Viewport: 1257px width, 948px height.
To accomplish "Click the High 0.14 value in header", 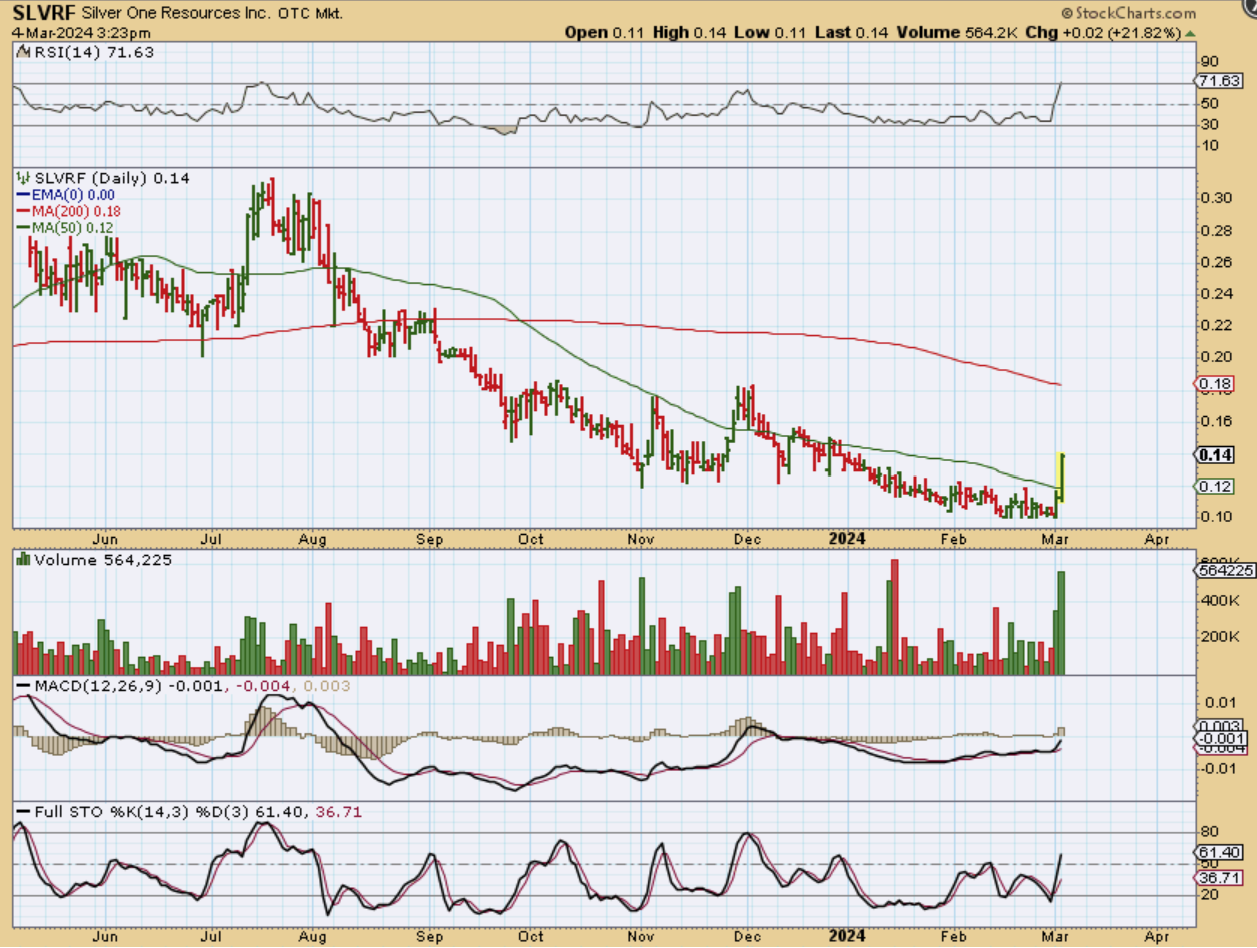I will (x=689, y=32).
